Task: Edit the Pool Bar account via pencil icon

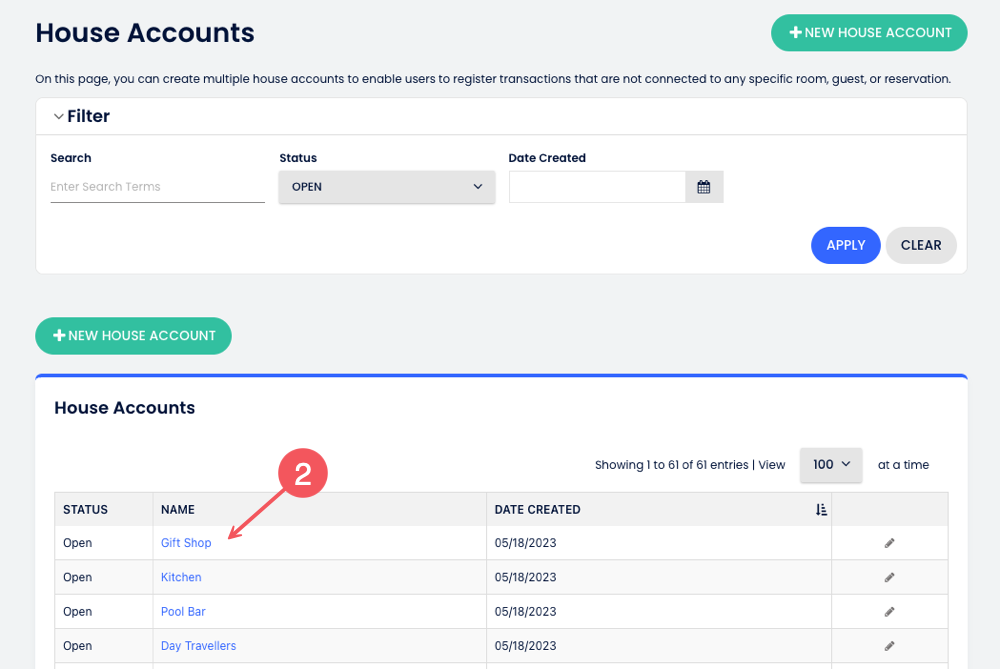Action: [889, 611]
